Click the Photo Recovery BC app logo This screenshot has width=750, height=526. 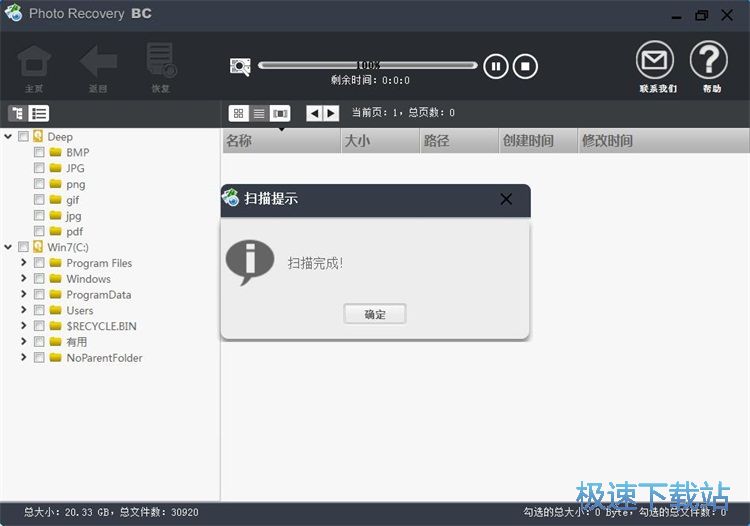13,13
